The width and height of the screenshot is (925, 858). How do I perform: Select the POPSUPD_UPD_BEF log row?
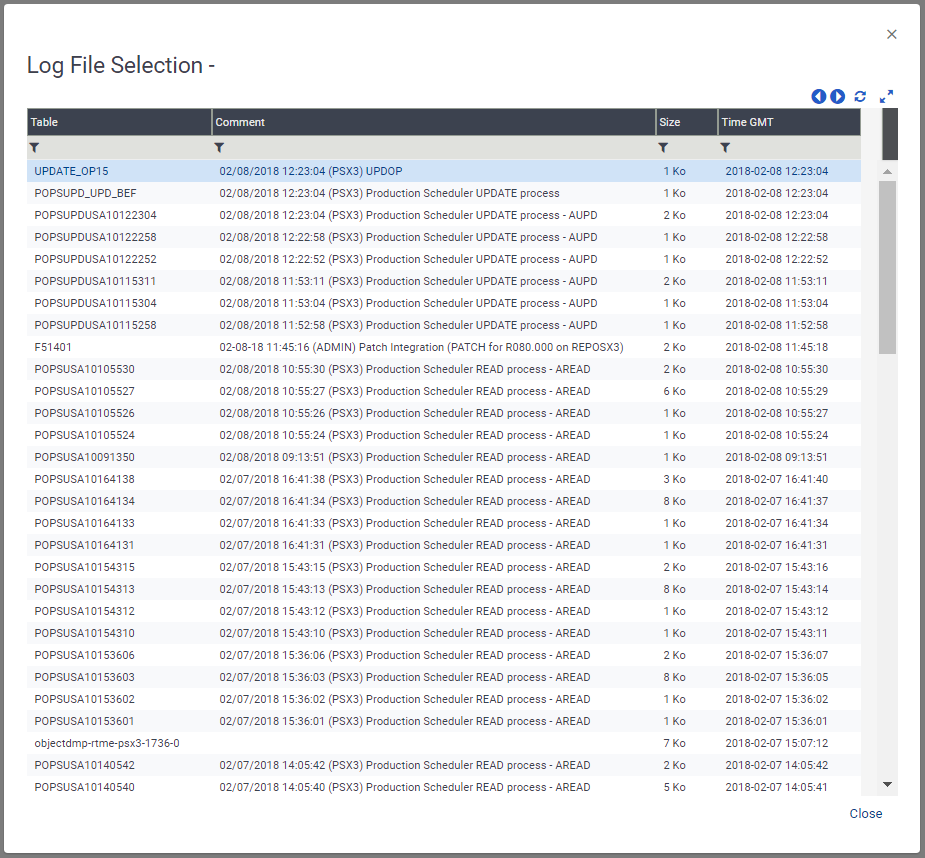[444, 193]
